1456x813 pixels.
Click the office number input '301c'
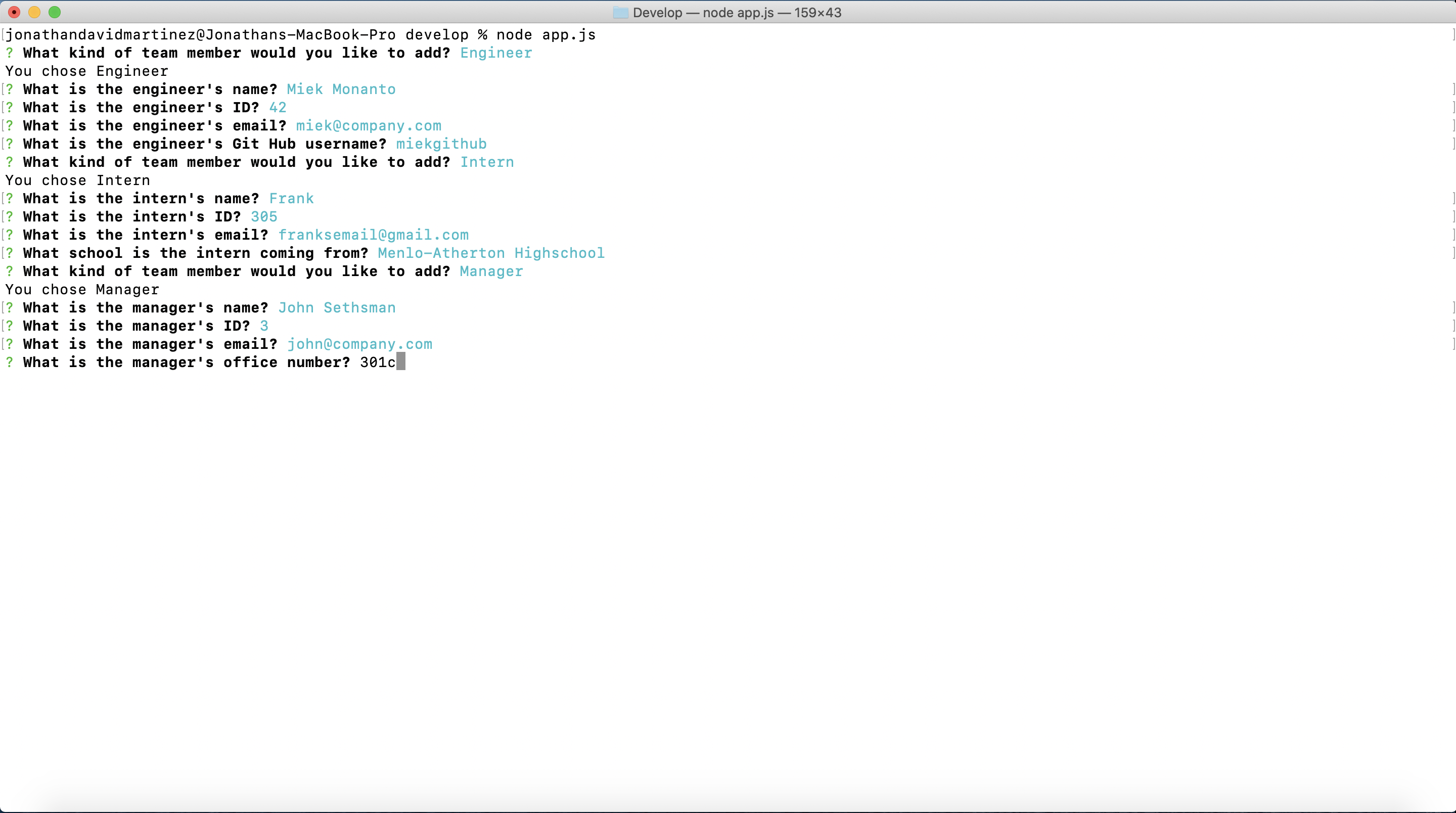tap(378, 363)
